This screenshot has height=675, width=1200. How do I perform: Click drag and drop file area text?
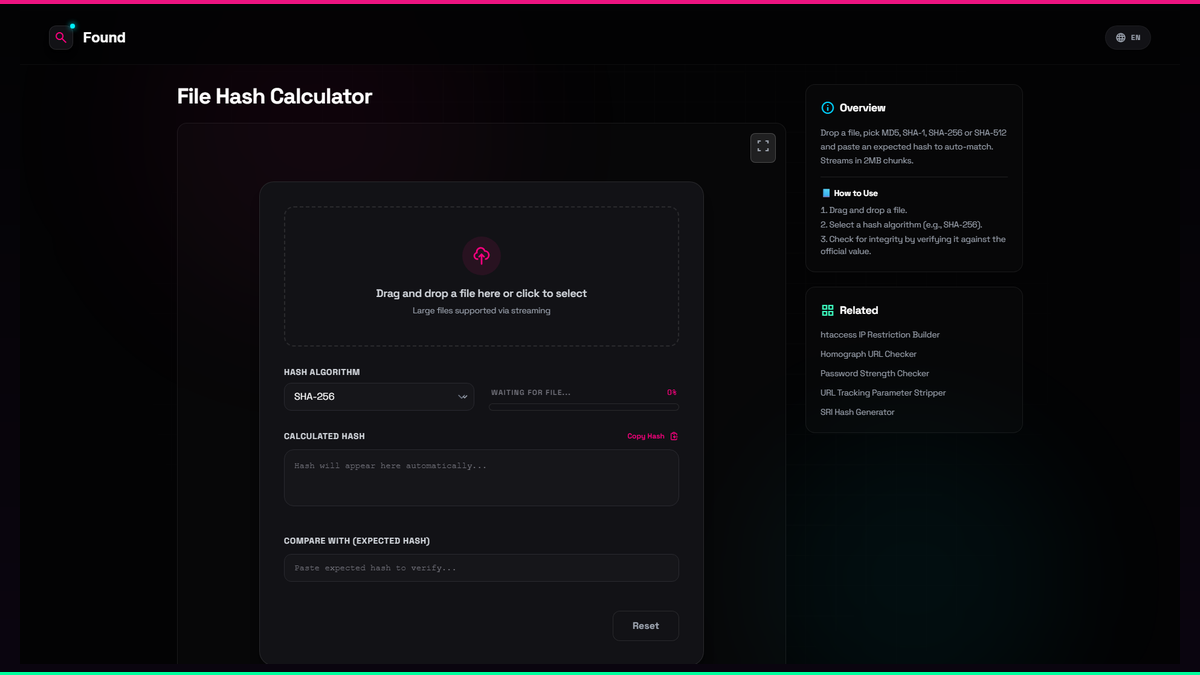pos(481,294)
